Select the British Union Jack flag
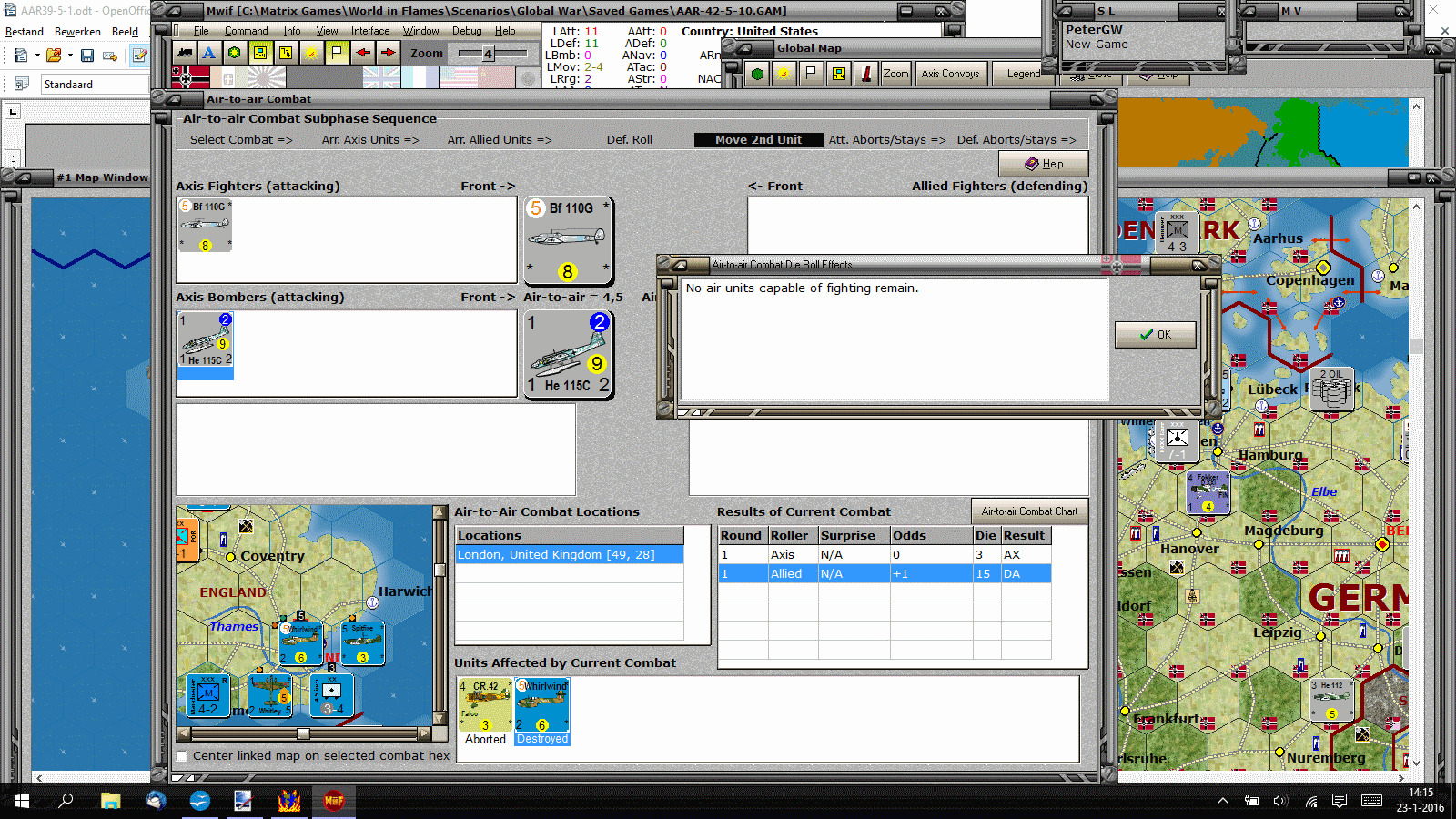This screenshot has height=819, width=1456. click(x=381, y=77)
